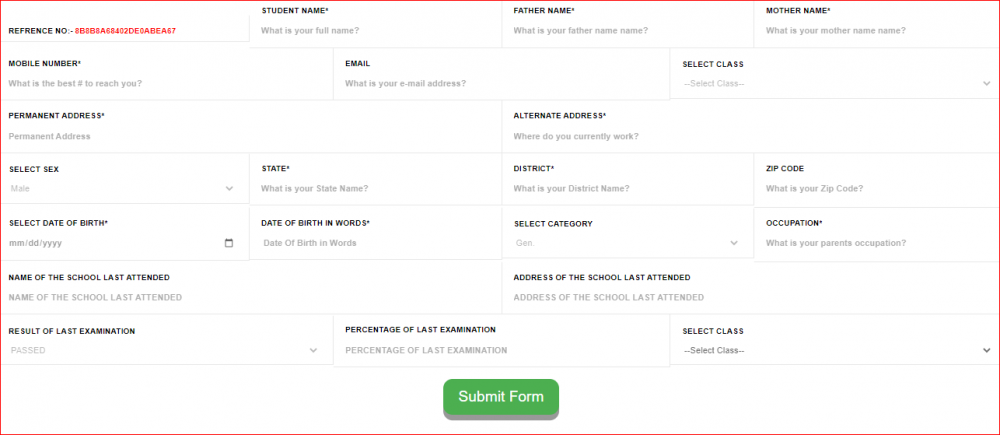This screenshot has width=1000, height=435.
Task: Click into the Father Name field
Action: (x=627, y=31)
